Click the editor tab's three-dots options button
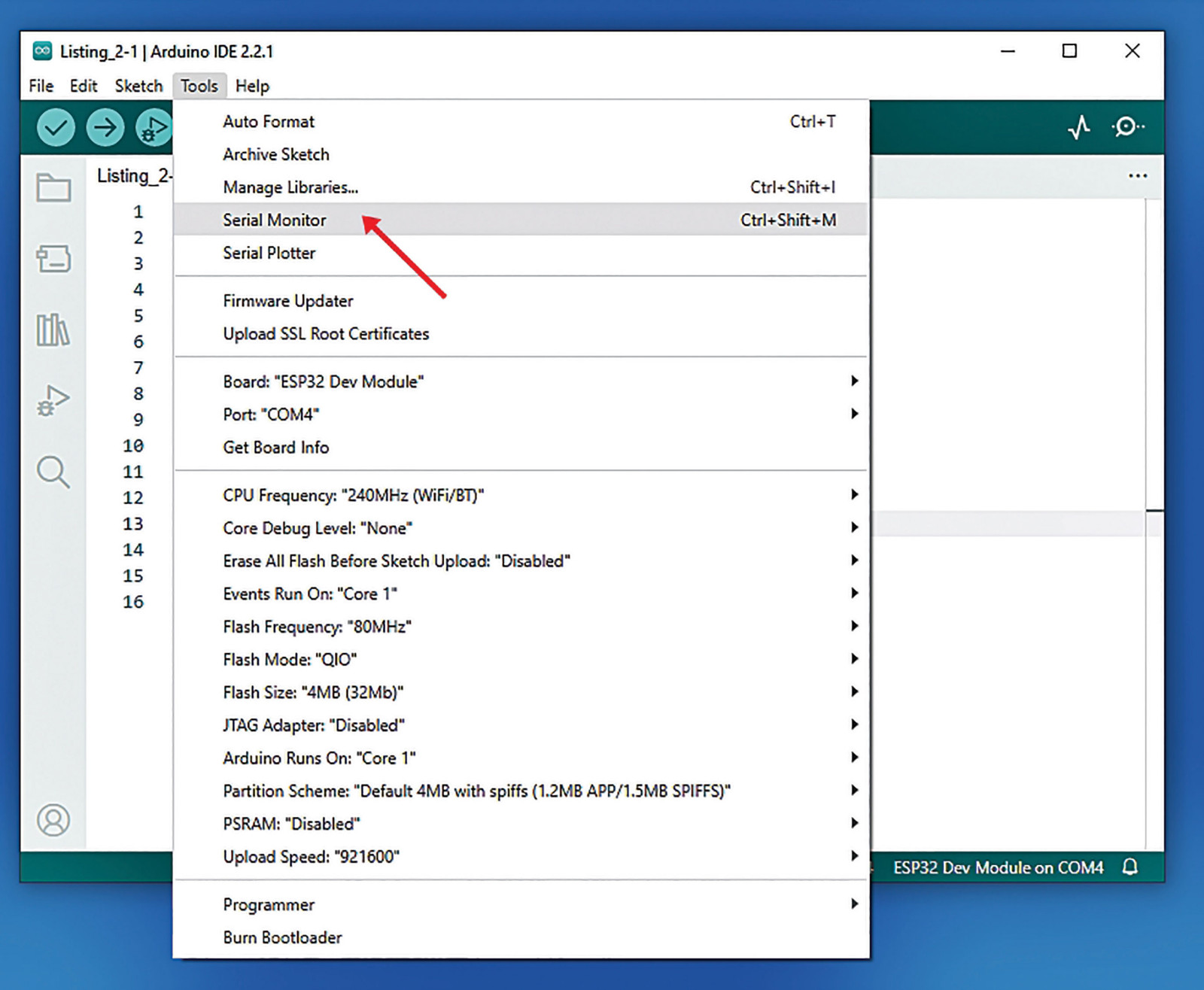The height and width of the screenshot is (990, 1204). coord(1138,176)
